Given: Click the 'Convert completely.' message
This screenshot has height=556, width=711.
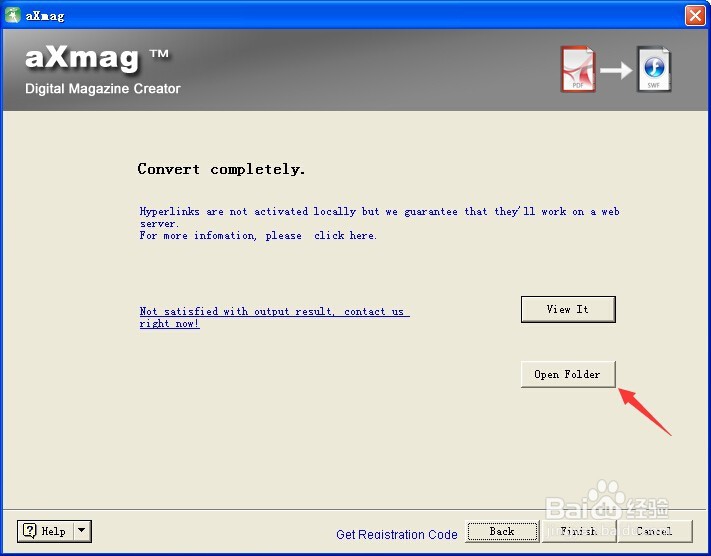Looking at the screenshot, I should point(221,169).
